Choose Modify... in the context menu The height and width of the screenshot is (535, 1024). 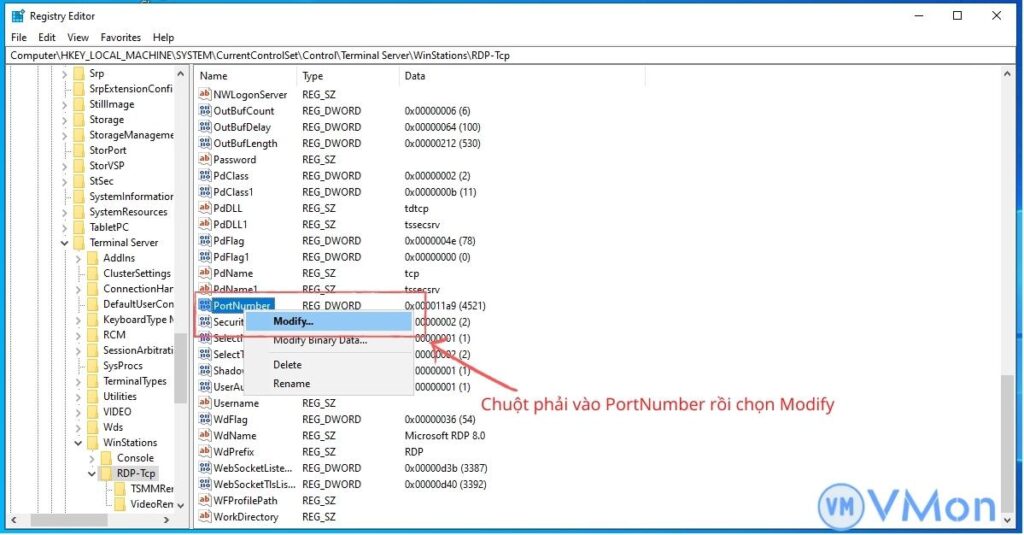(x=293, y=321)
